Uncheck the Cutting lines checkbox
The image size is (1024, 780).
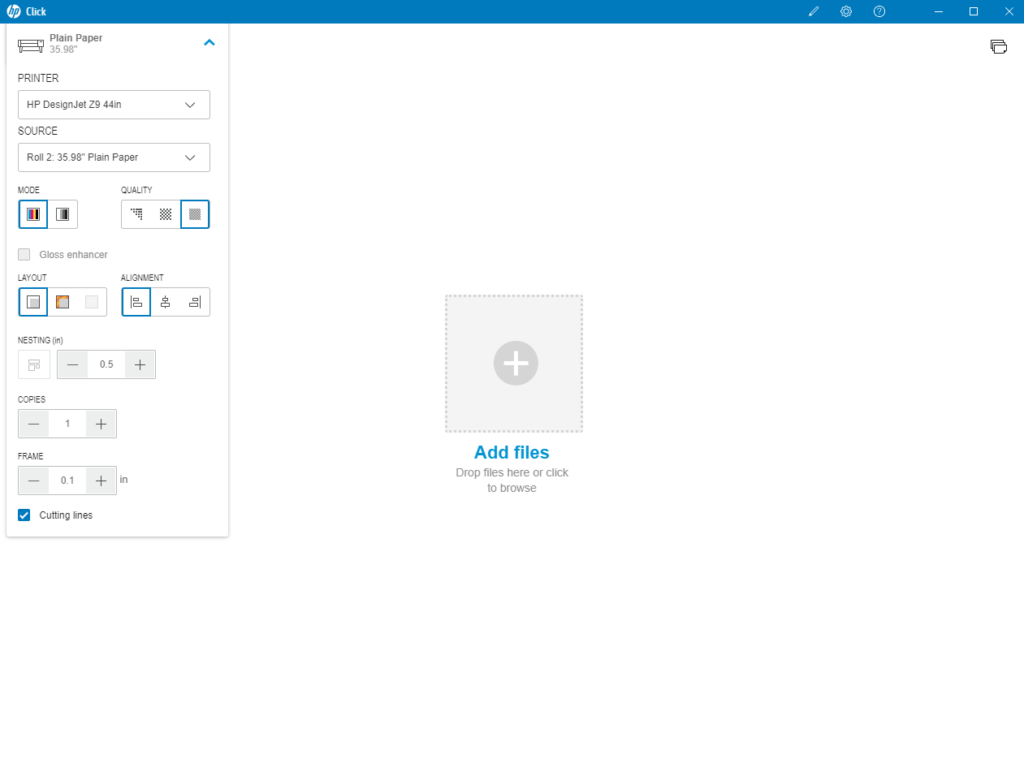pyautogui.click(x=24, y=515)
